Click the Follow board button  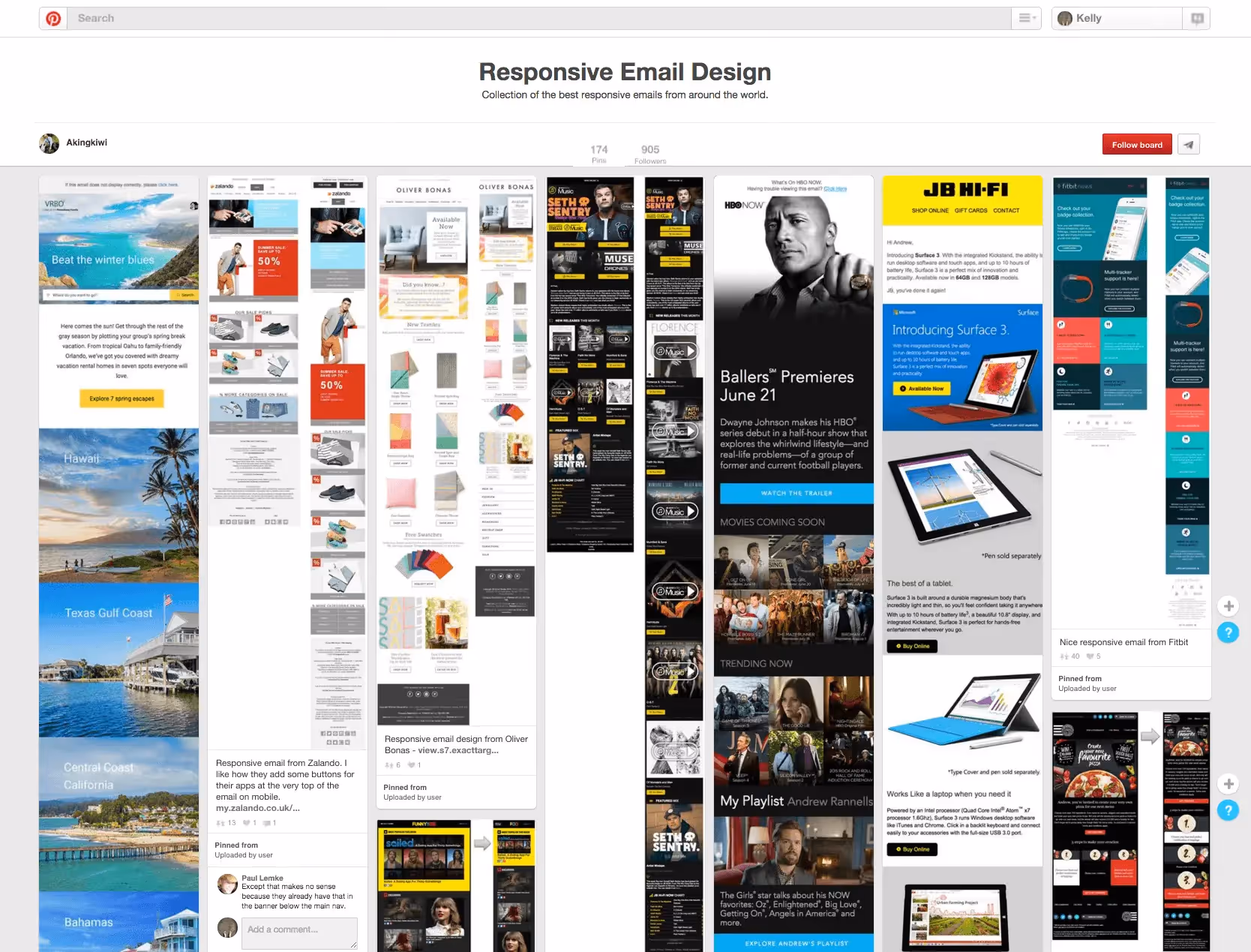pyautogui.click(x=1137, y=145)
